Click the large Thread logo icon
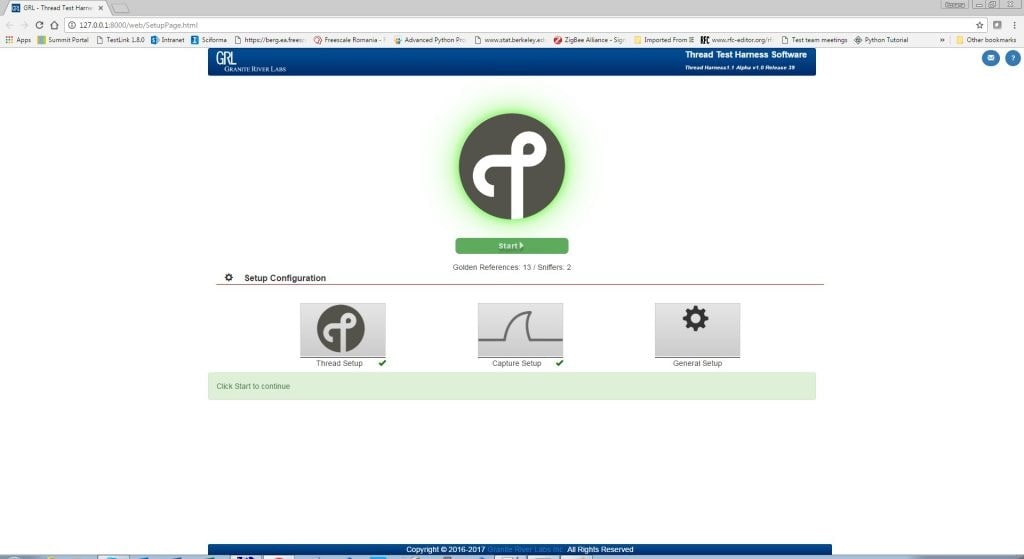1024x559 pixels. 511,166
